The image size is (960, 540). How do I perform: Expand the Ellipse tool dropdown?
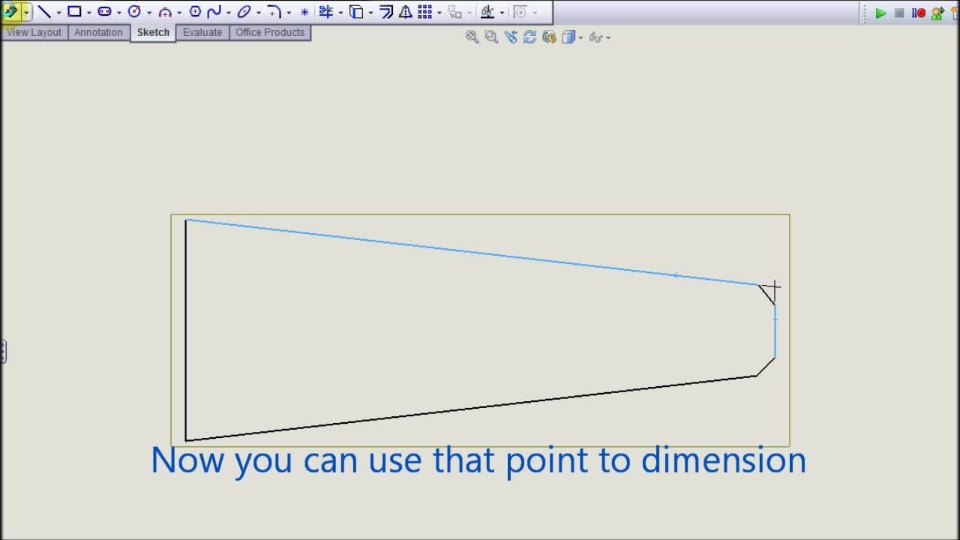(258, 12)
